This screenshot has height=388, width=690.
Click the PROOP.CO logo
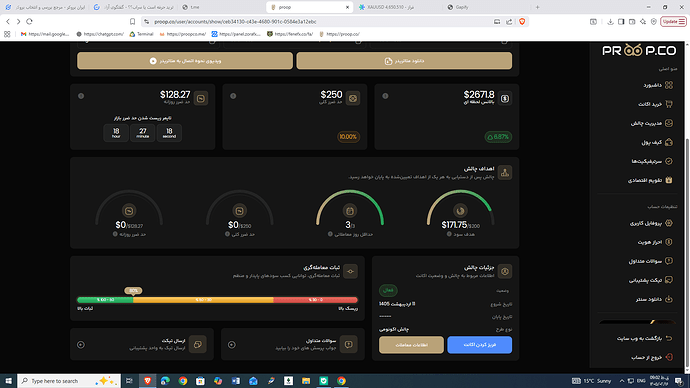[639, 51]
